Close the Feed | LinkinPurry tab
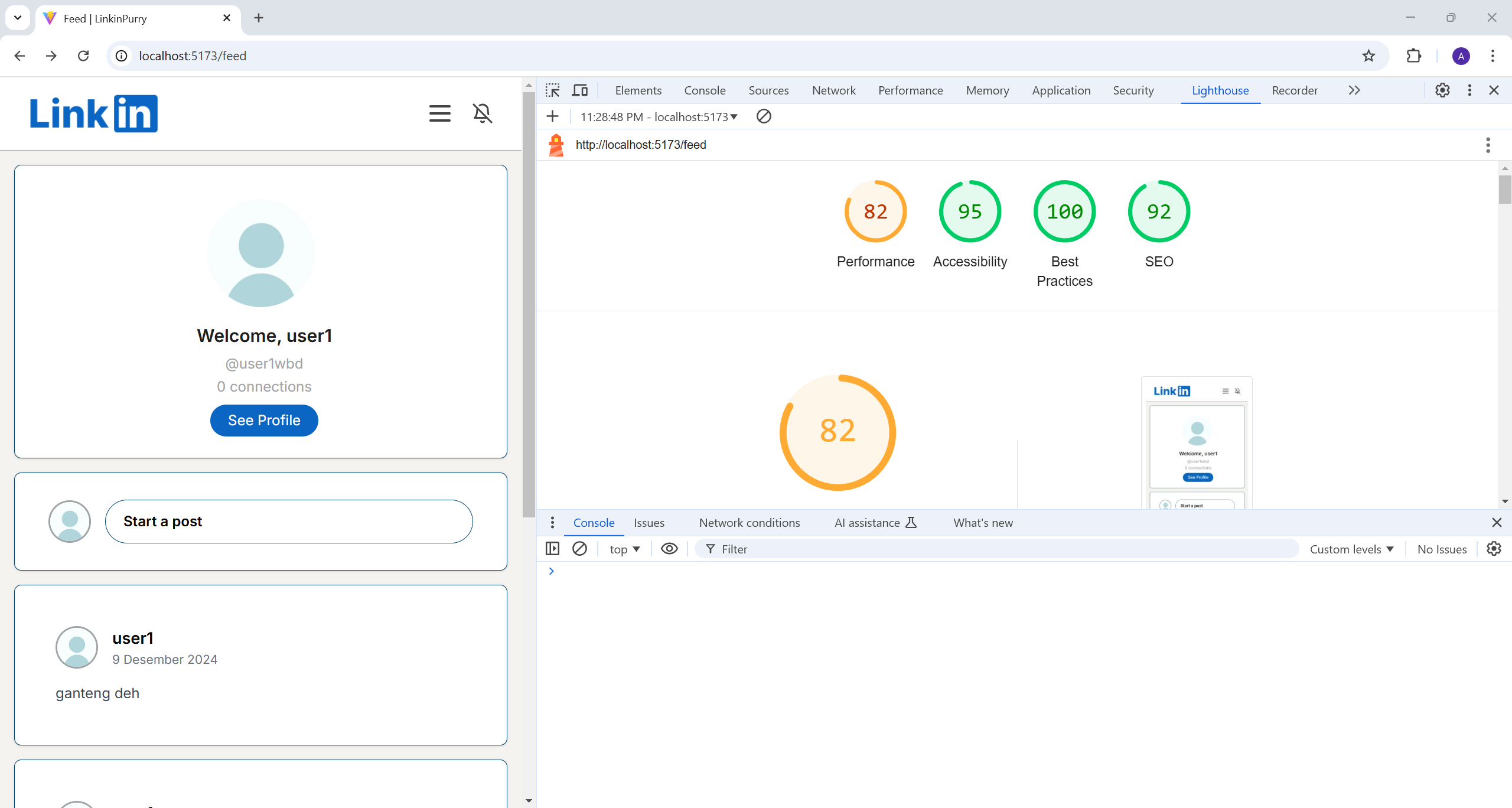Image resolution: width=1512 pixels, height=808 pixels. (x=227, y=18)
